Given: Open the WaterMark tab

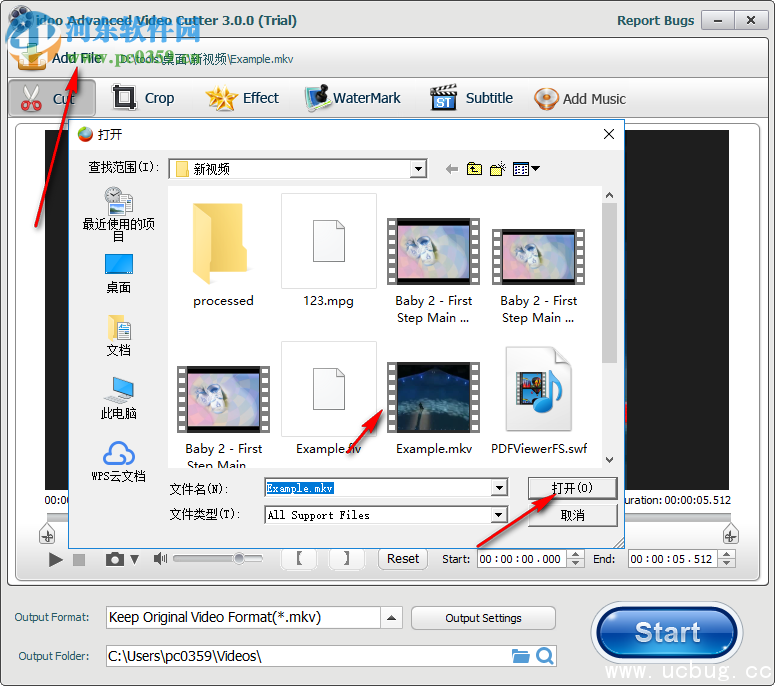Looking at the screenshot, I should pyautogui.click(x=352, y=98).
